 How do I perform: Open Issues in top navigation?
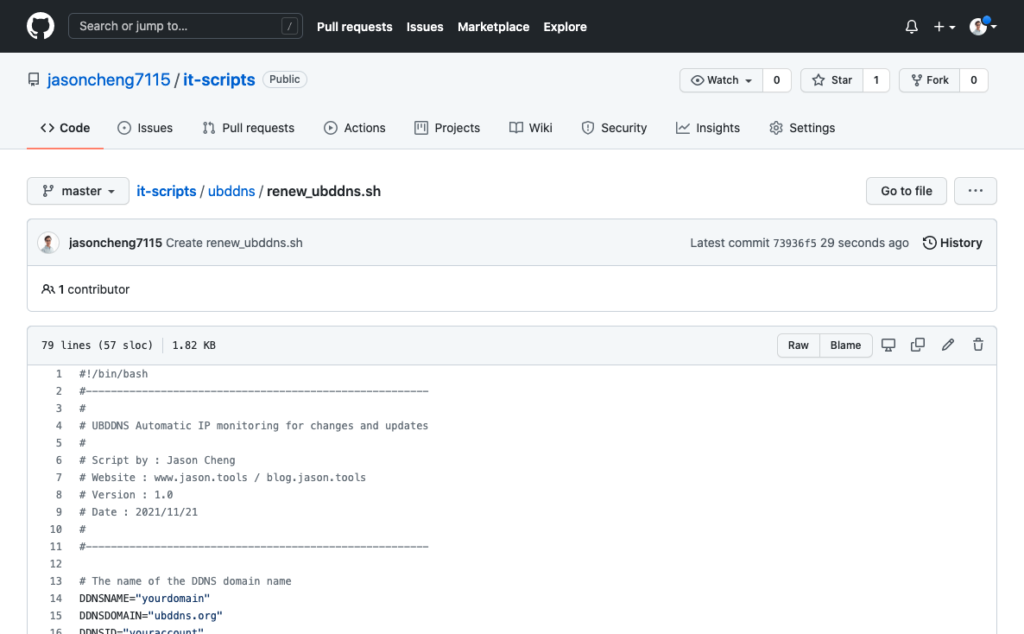(424, 27)
